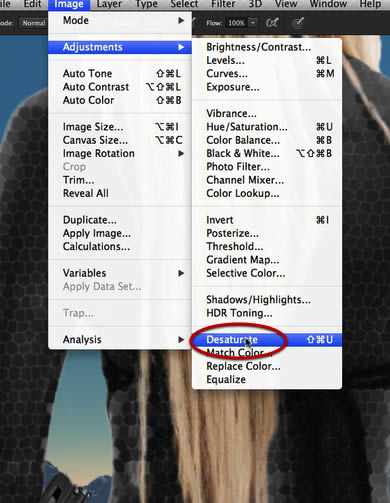This screenshot has width=390, height=503.
Task: Choose Reveal All
Action: 120,193
